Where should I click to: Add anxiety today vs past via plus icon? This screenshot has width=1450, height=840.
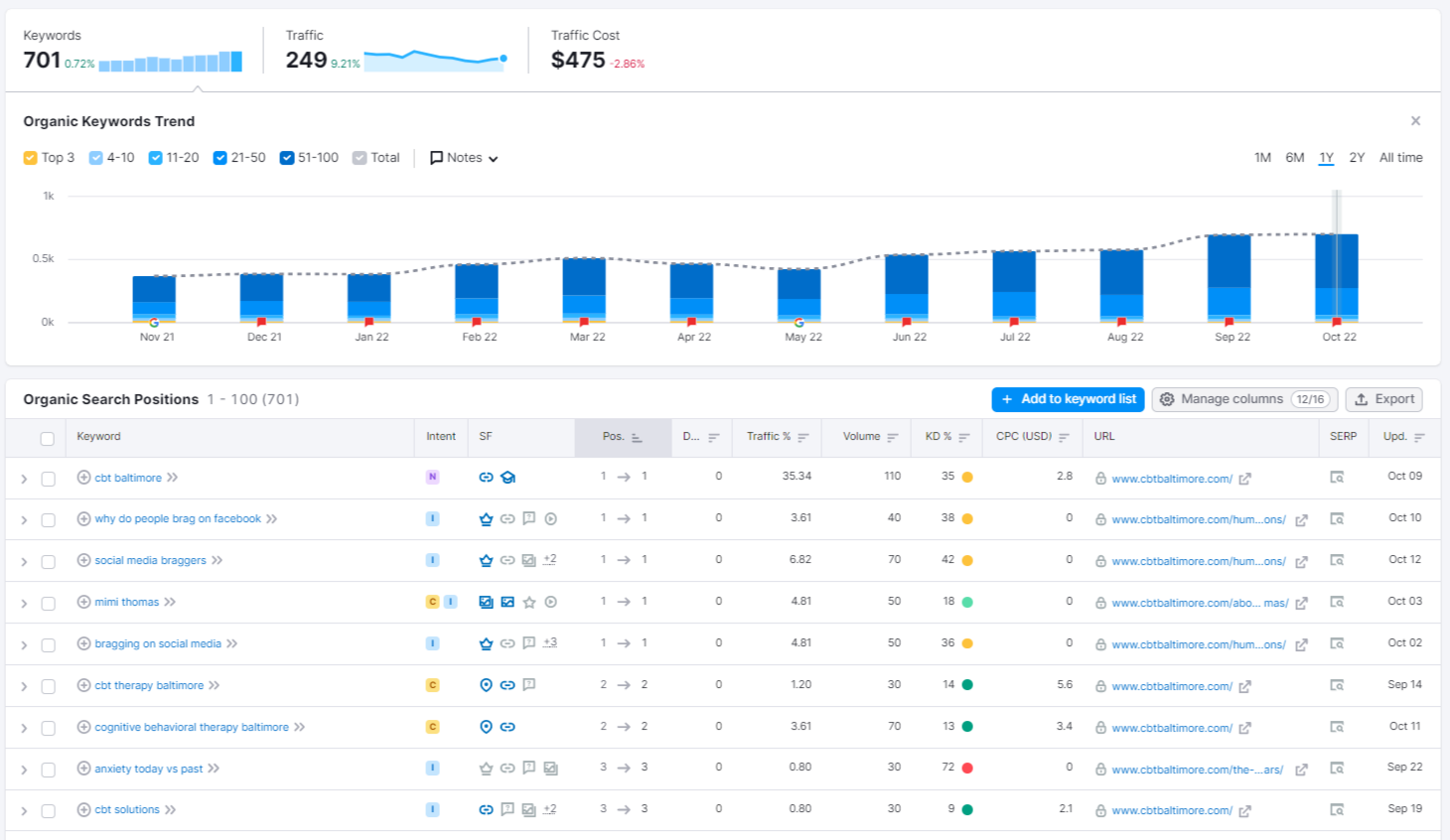83,769
